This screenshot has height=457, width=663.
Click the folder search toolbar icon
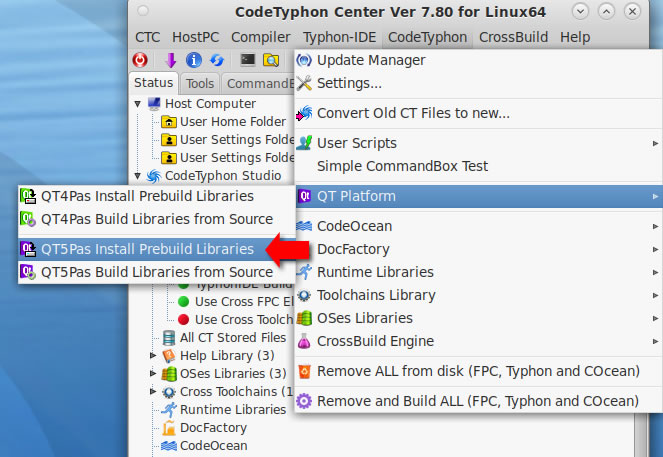coord(271,60)
